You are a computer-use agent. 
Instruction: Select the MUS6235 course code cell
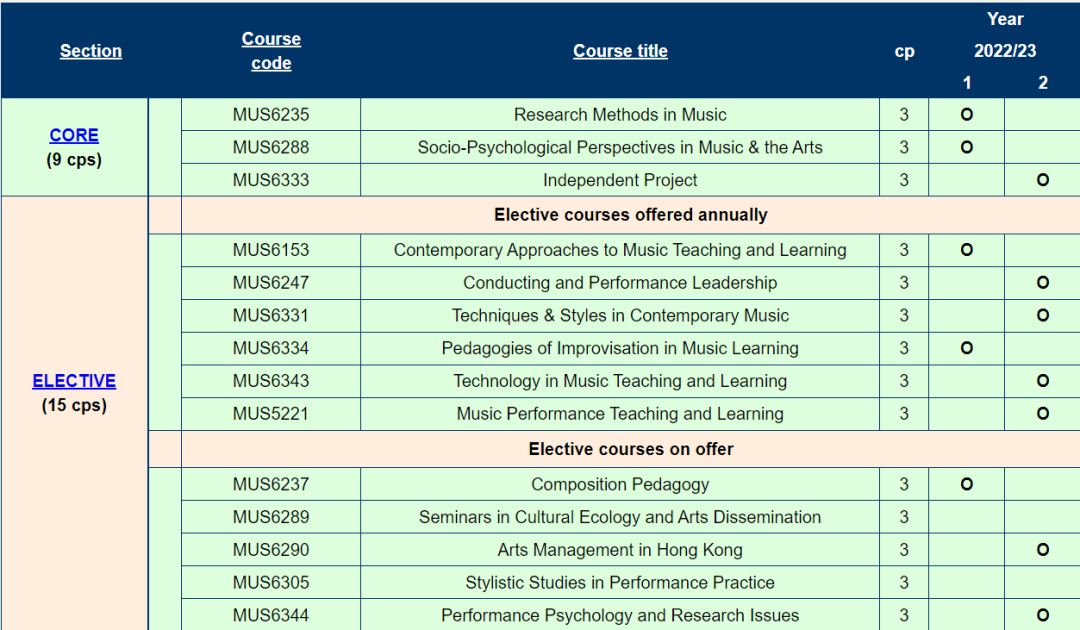click(x=271, y=114)
